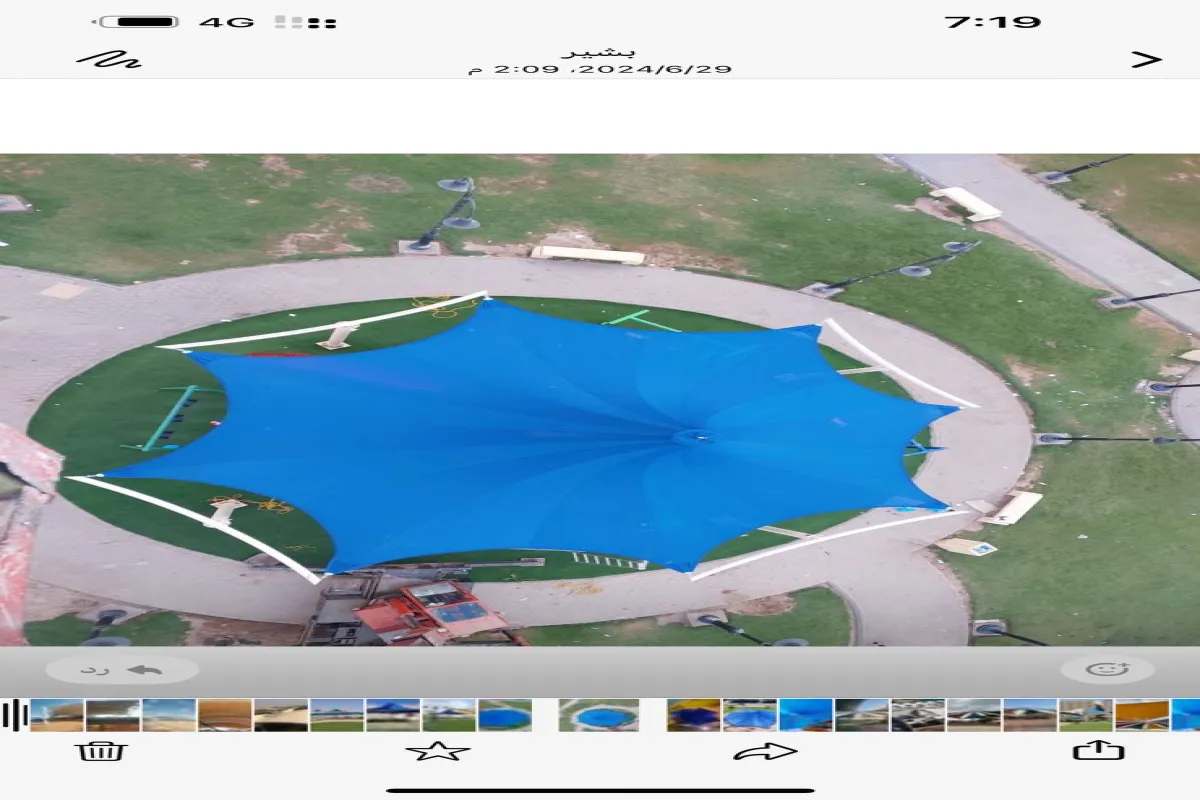Star this photo as a favorite
Image resolution: width=1200 pixels, height=800 pixels.
click(x=437, y=751)
